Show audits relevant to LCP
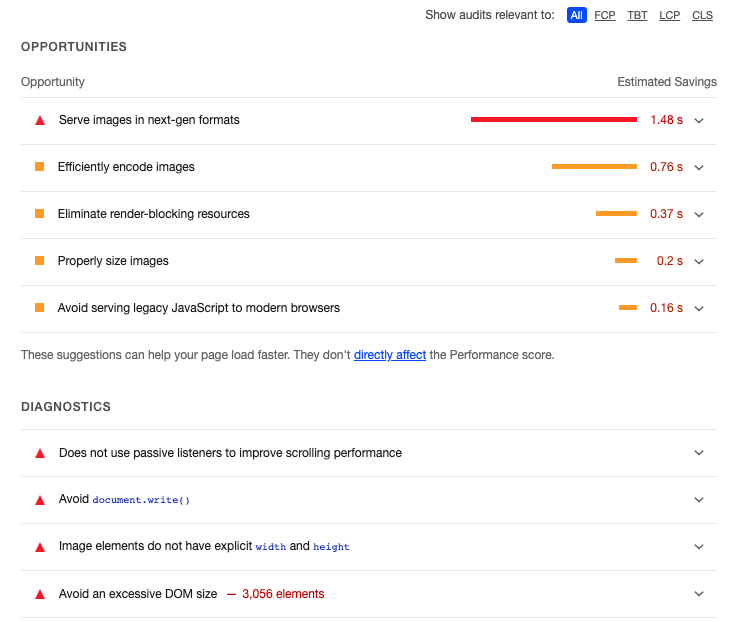The image size is (732, 622). pyautogui.click(x=669, y=15)
